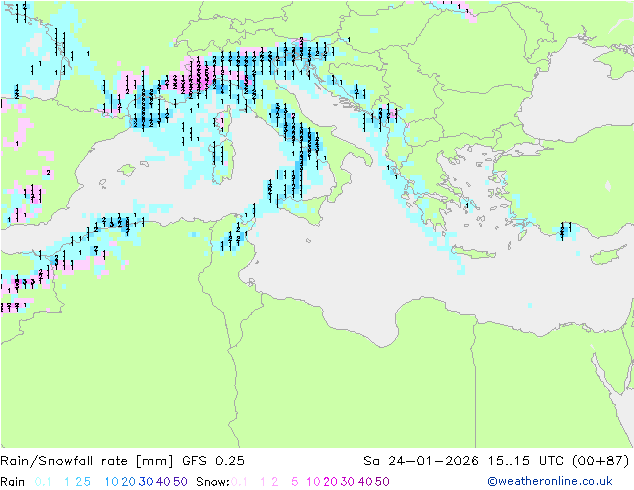Click the Snow legend value 50
The width and height of the screenshot is (634, 490).
pos(383,482)
